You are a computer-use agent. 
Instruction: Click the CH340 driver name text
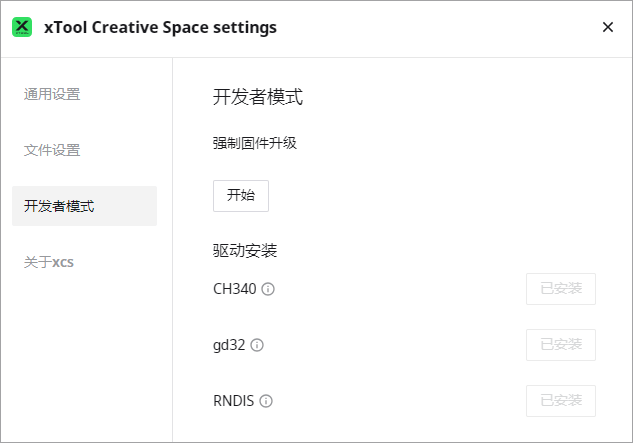(x=235, y=289)
